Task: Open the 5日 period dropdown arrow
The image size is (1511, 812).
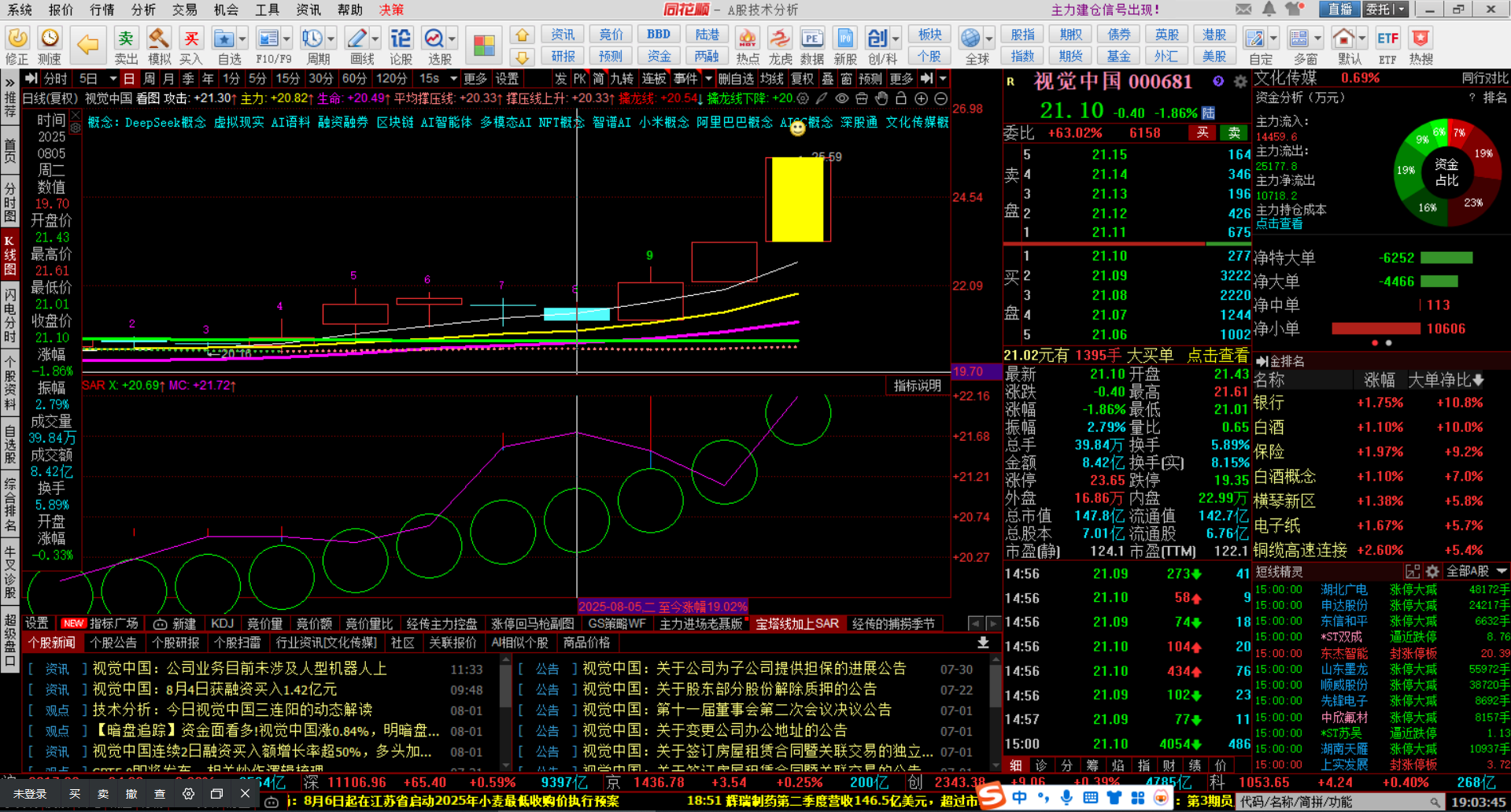Action: (113, 79)
